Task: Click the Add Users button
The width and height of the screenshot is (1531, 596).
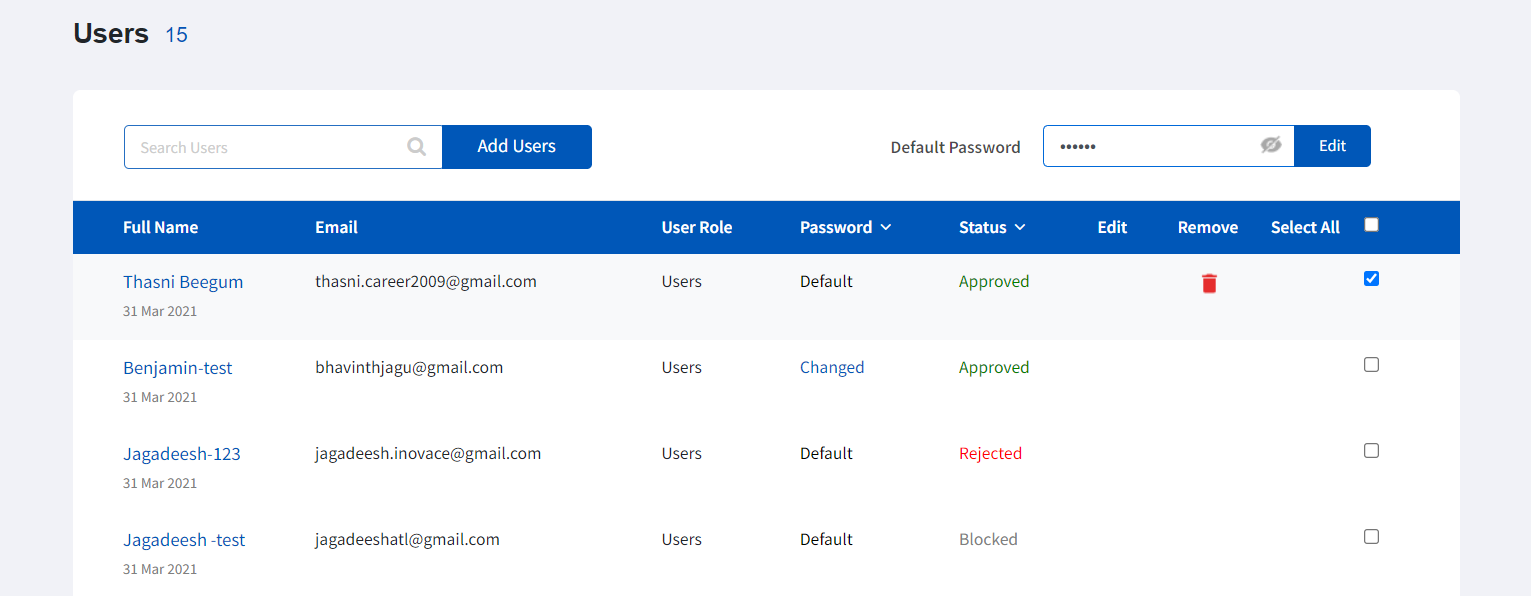Action: point(517,147)
